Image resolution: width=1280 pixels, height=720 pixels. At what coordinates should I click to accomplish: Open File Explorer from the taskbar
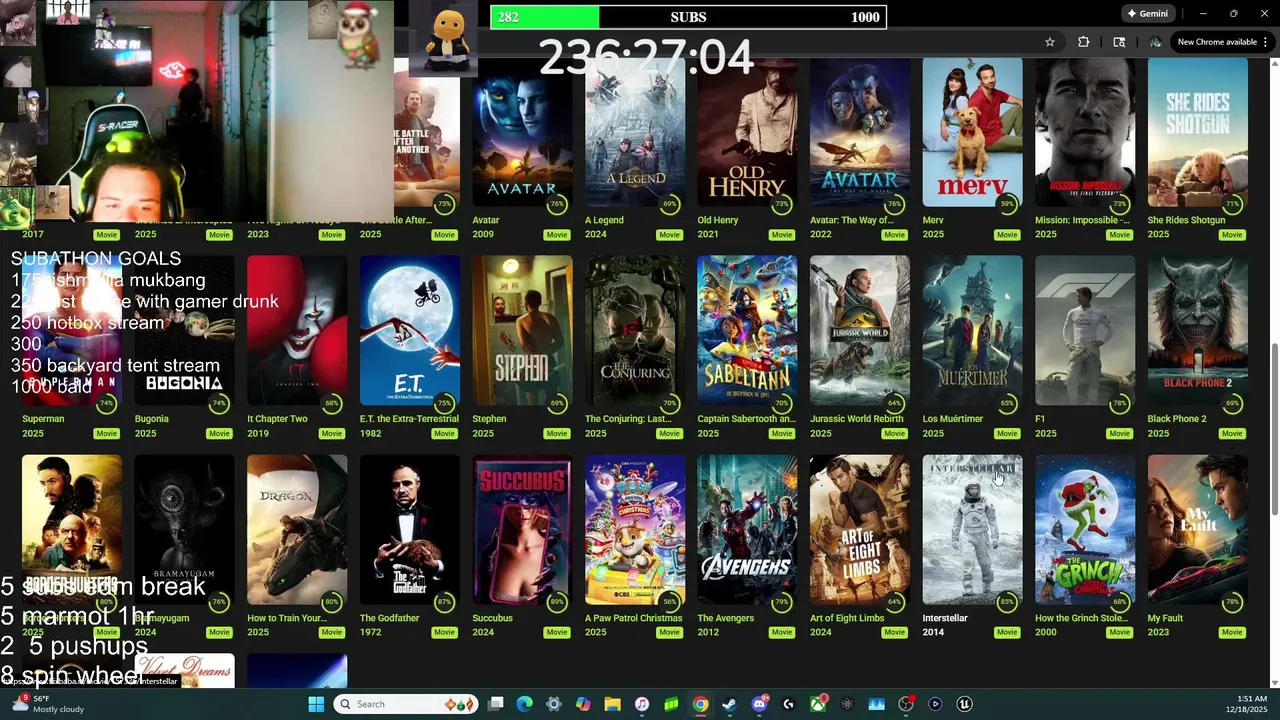pos(612,704)
